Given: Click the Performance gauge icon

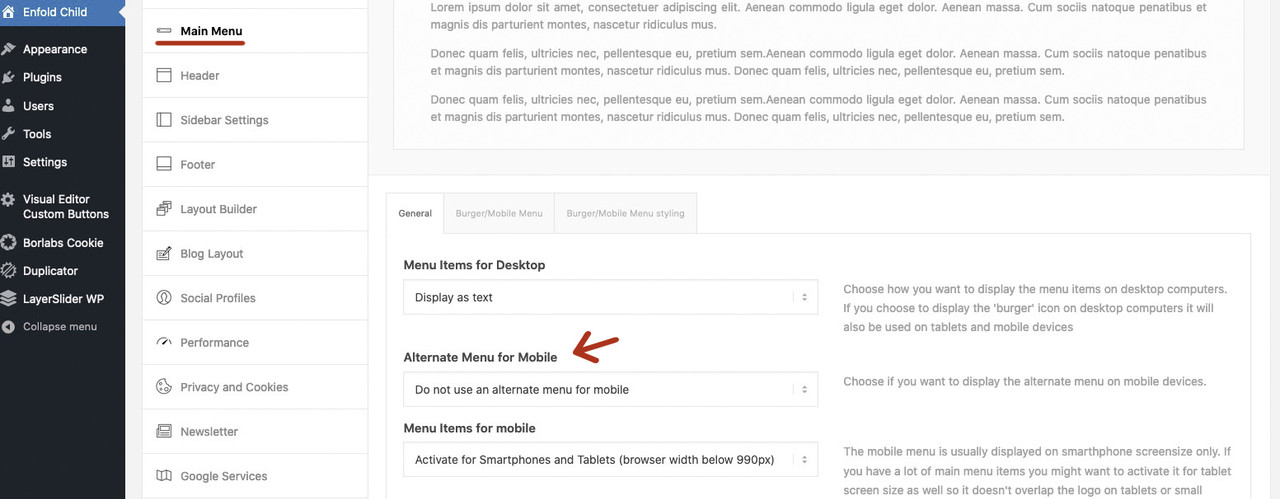Looking at the screenshot, I should [164, 342].
